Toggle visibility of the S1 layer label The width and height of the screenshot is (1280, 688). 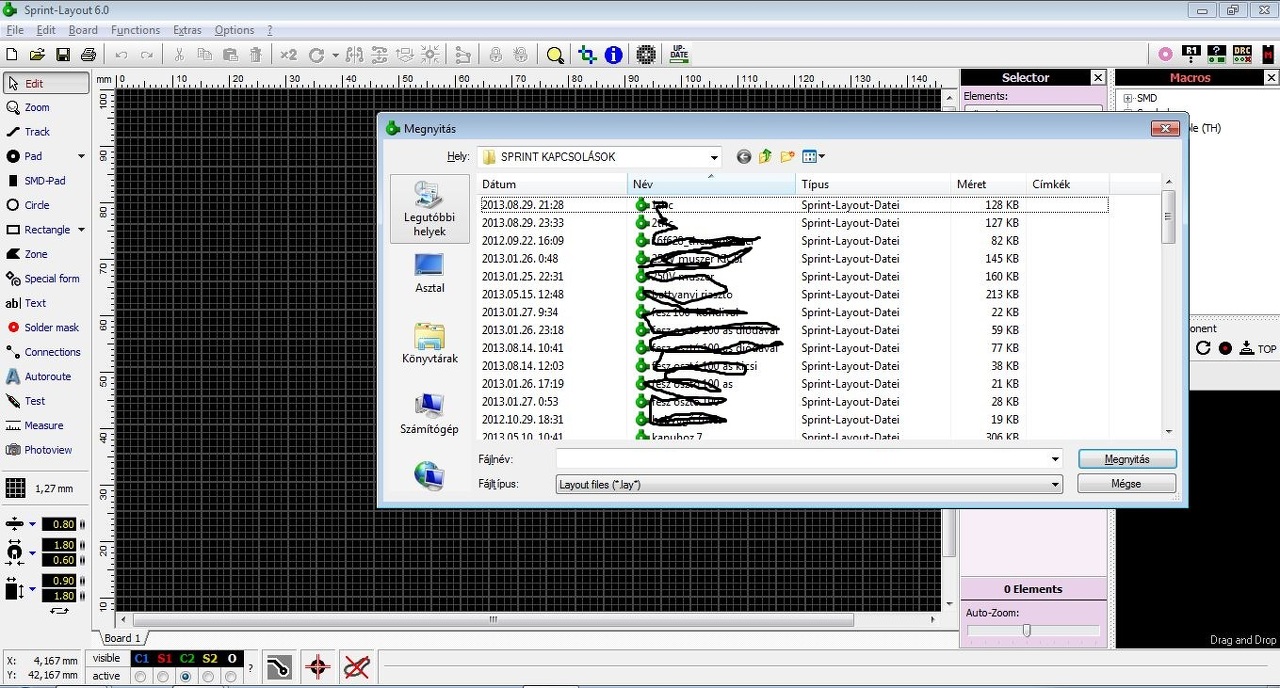pos(164,659)
